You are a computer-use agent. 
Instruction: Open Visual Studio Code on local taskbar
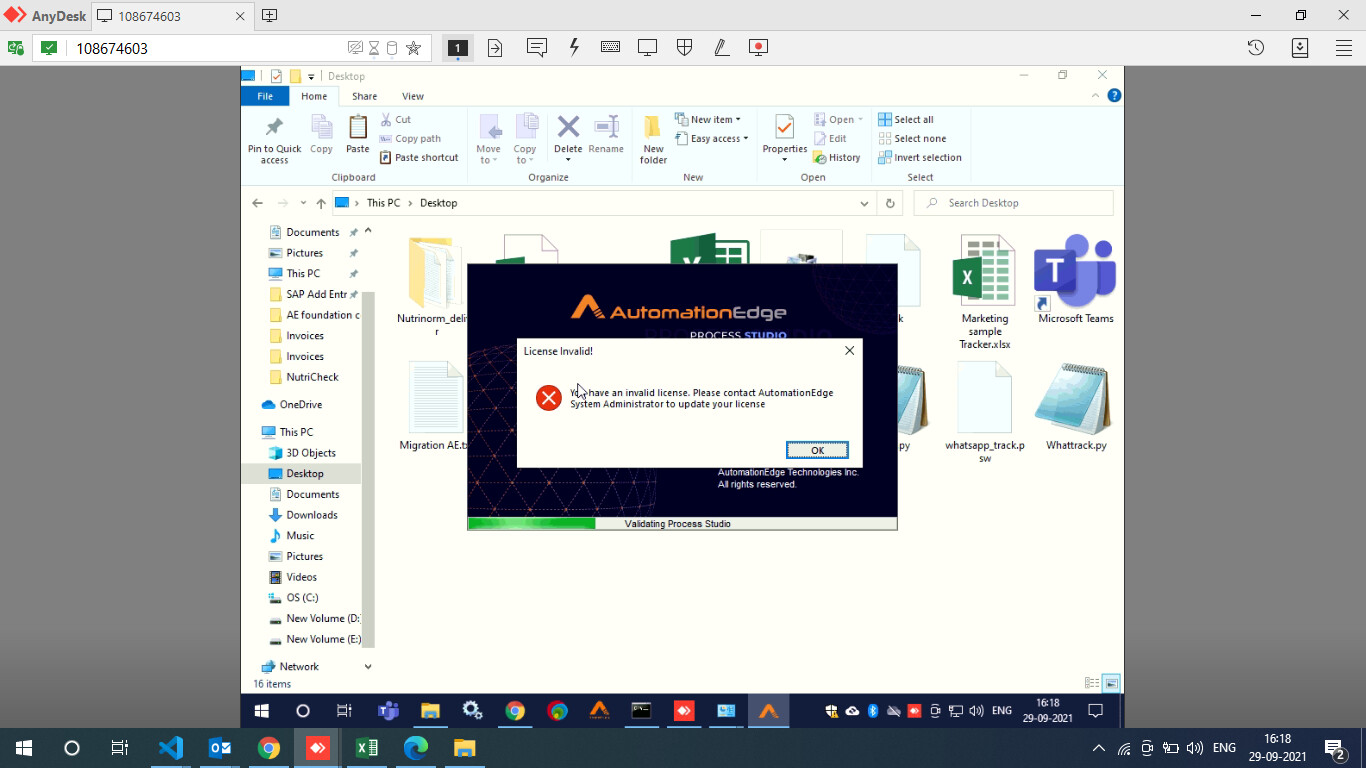pyautogui.click(x=171, y=748)
